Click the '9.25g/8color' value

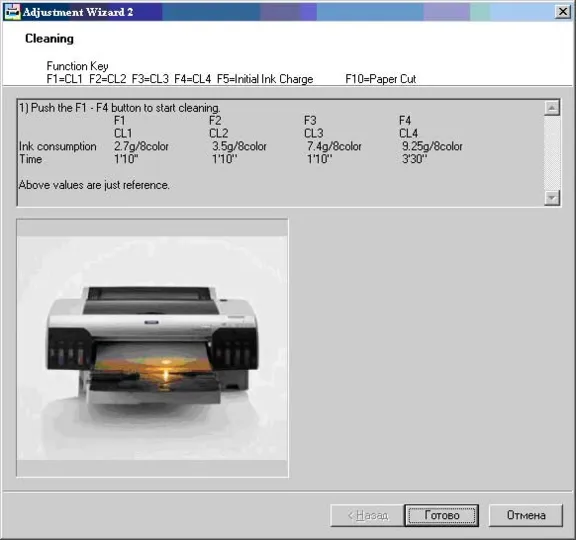[x=432, y=146]
